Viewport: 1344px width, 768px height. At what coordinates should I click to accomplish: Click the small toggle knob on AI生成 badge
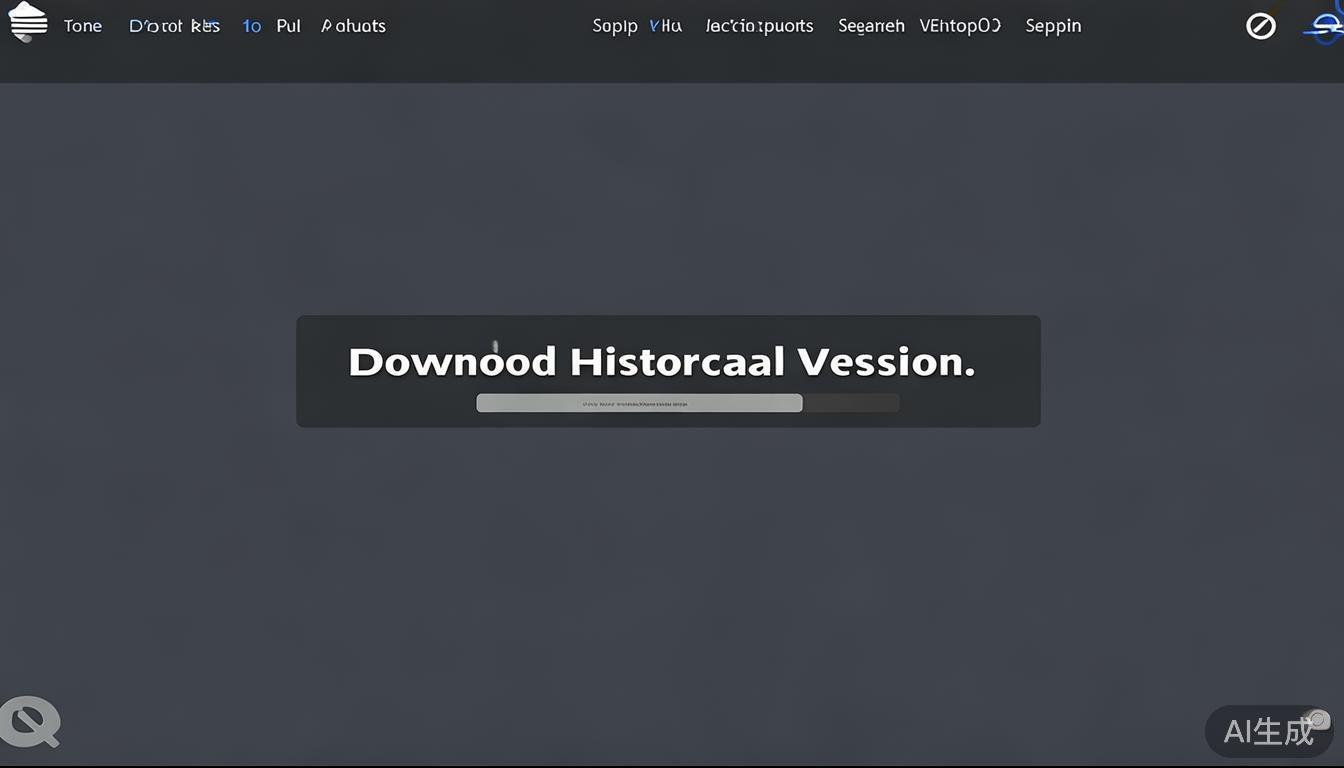click(x=1318, y=719)
